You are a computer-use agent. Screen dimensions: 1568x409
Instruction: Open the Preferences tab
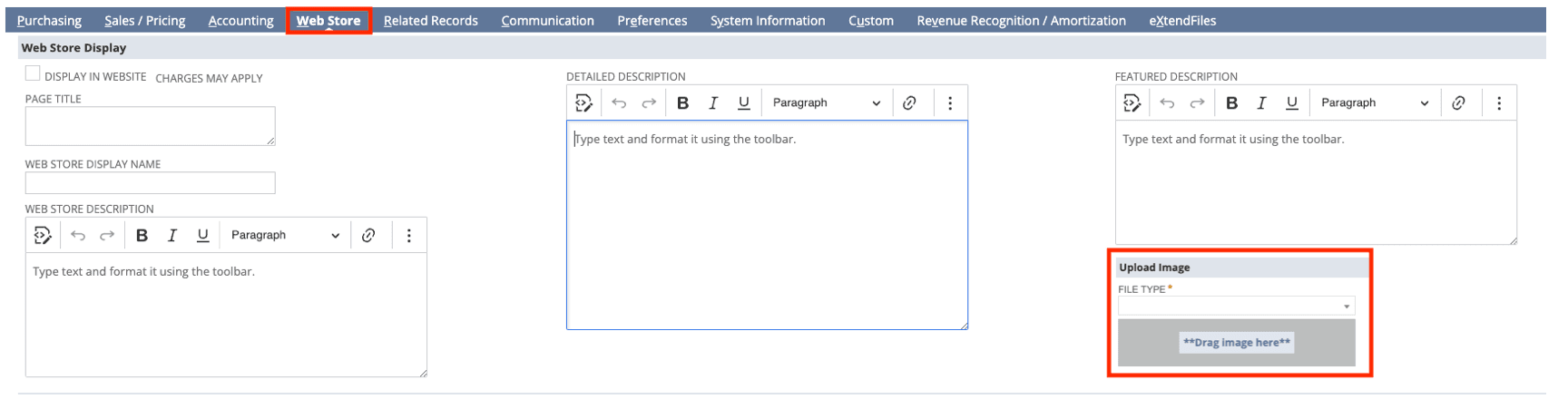click(x=652, y=21)
